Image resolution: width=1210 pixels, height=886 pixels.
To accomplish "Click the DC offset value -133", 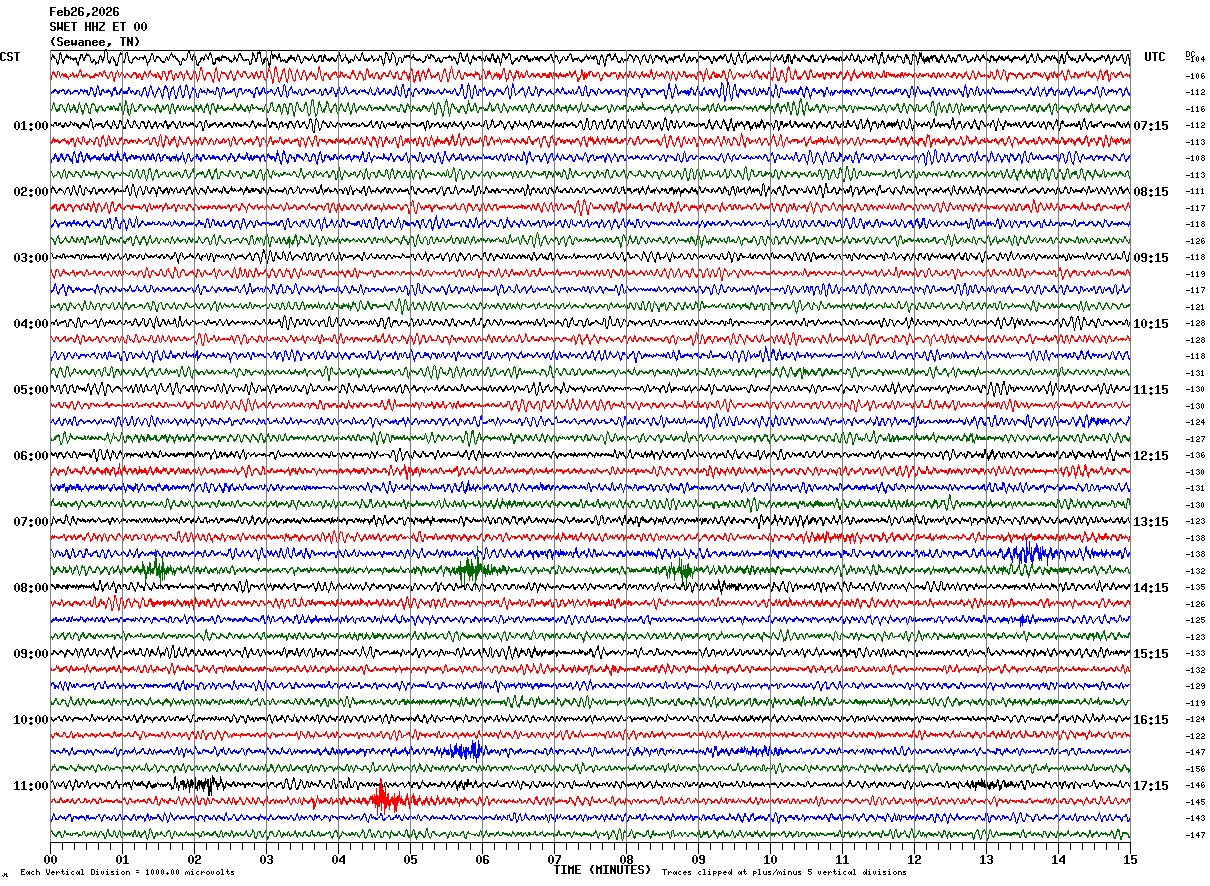I will click(1195, 653).
